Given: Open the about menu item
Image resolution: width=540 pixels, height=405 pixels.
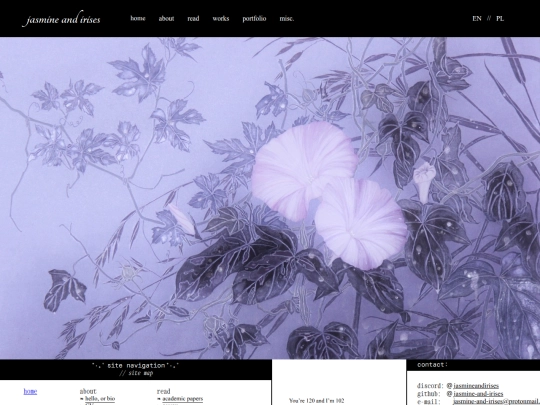Looking at the screenshot, I should click(x=166, y=18).
